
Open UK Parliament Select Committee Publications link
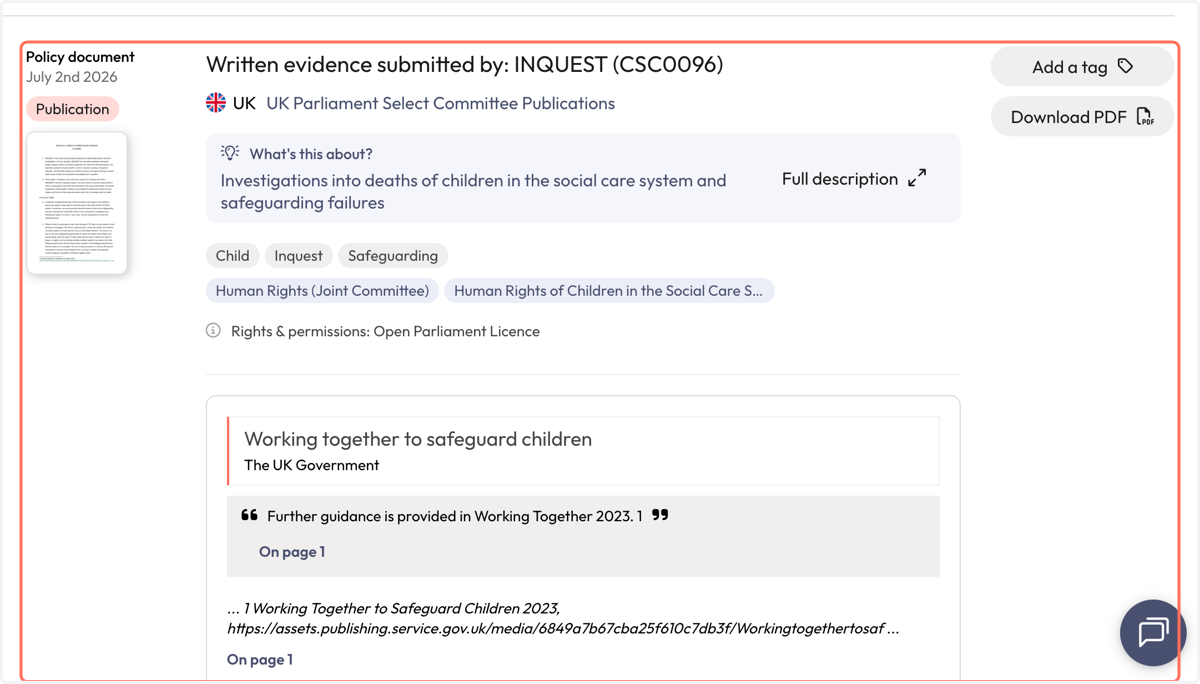point(440,103)
